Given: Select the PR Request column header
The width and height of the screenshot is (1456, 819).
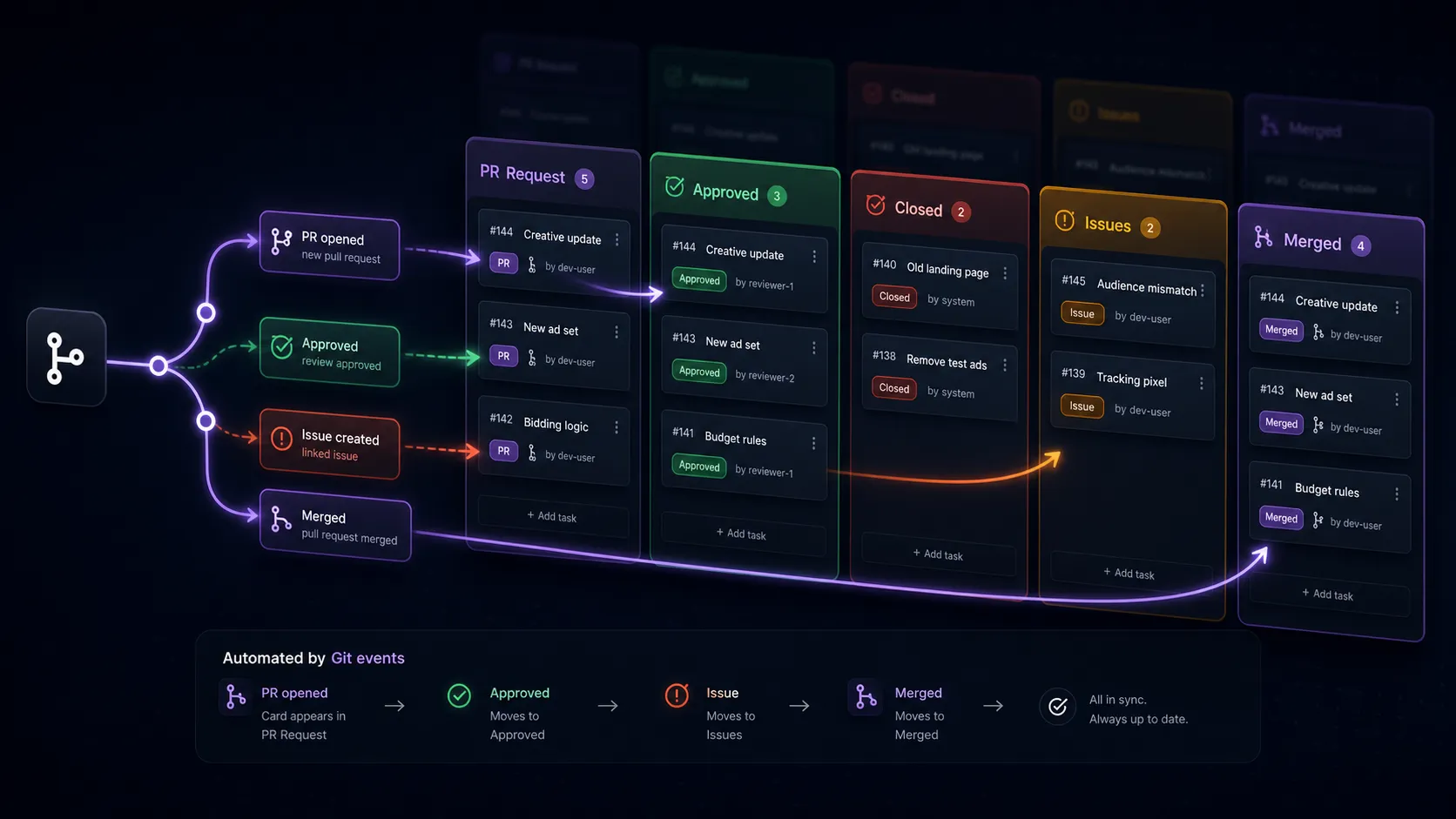Looking at the screenshot, I should coord(522,174).
